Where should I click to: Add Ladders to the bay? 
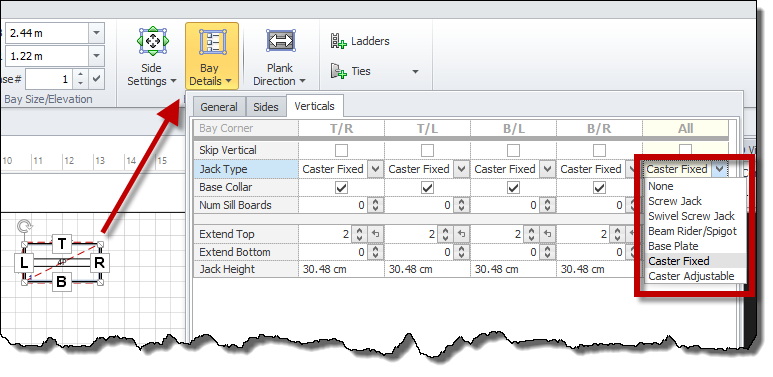[x=360, y=41]
